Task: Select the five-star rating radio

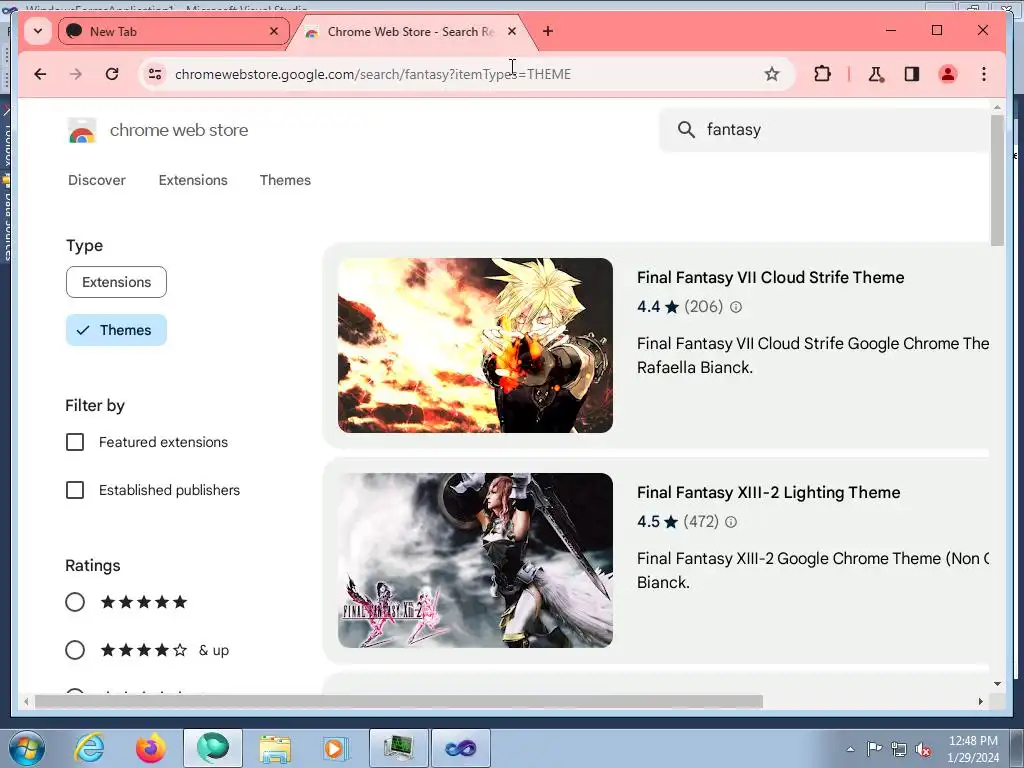Action: (75, 602)
